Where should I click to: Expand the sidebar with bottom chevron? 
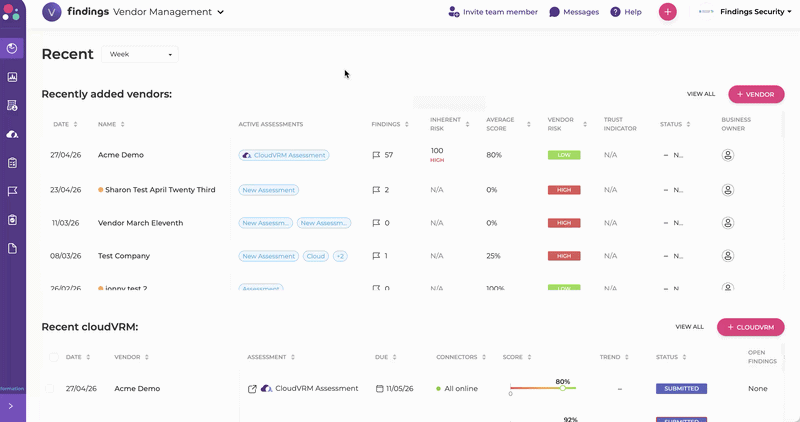[11, 407]
